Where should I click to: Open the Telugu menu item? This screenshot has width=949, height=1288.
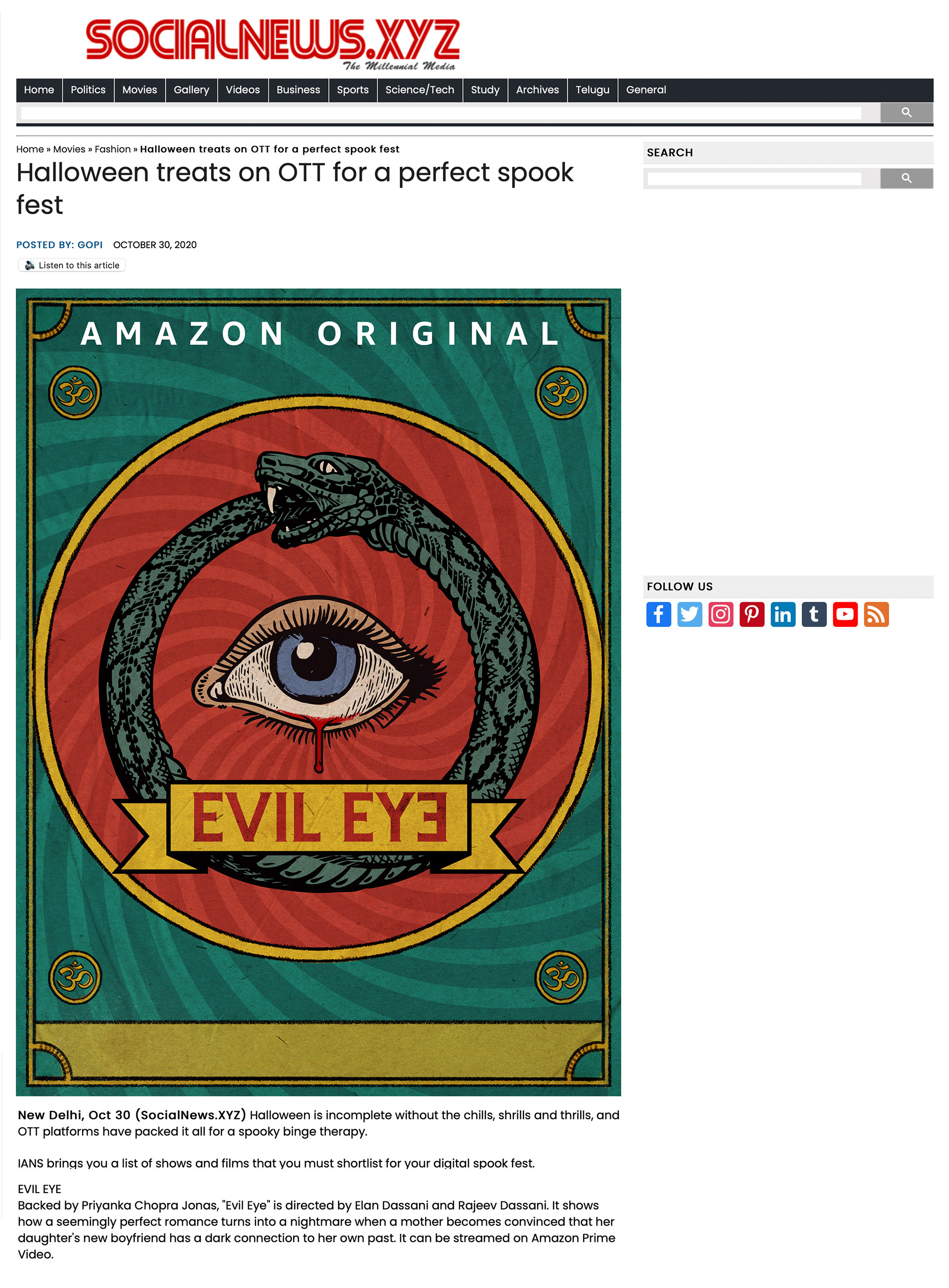tap(592, 90)
